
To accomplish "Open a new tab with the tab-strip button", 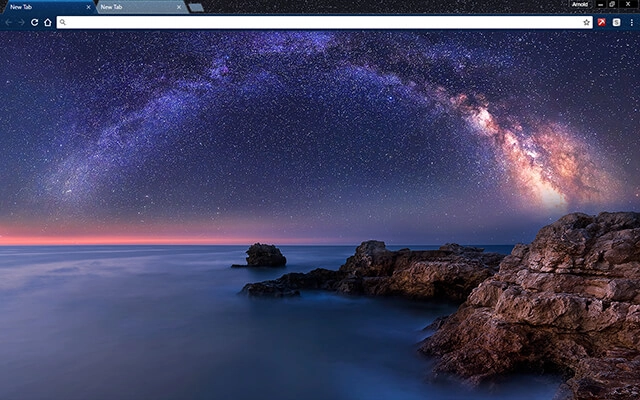I will 196,7.
